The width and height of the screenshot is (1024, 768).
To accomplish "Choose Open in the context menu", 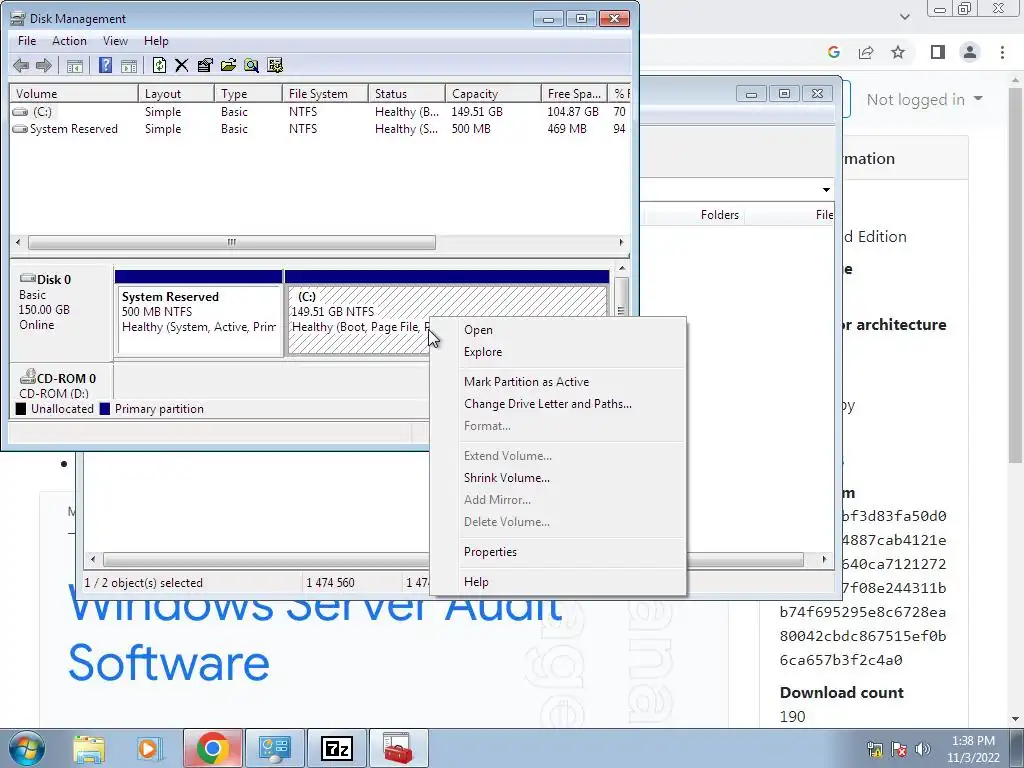I will pyautogui.click(x=558, y=330).
